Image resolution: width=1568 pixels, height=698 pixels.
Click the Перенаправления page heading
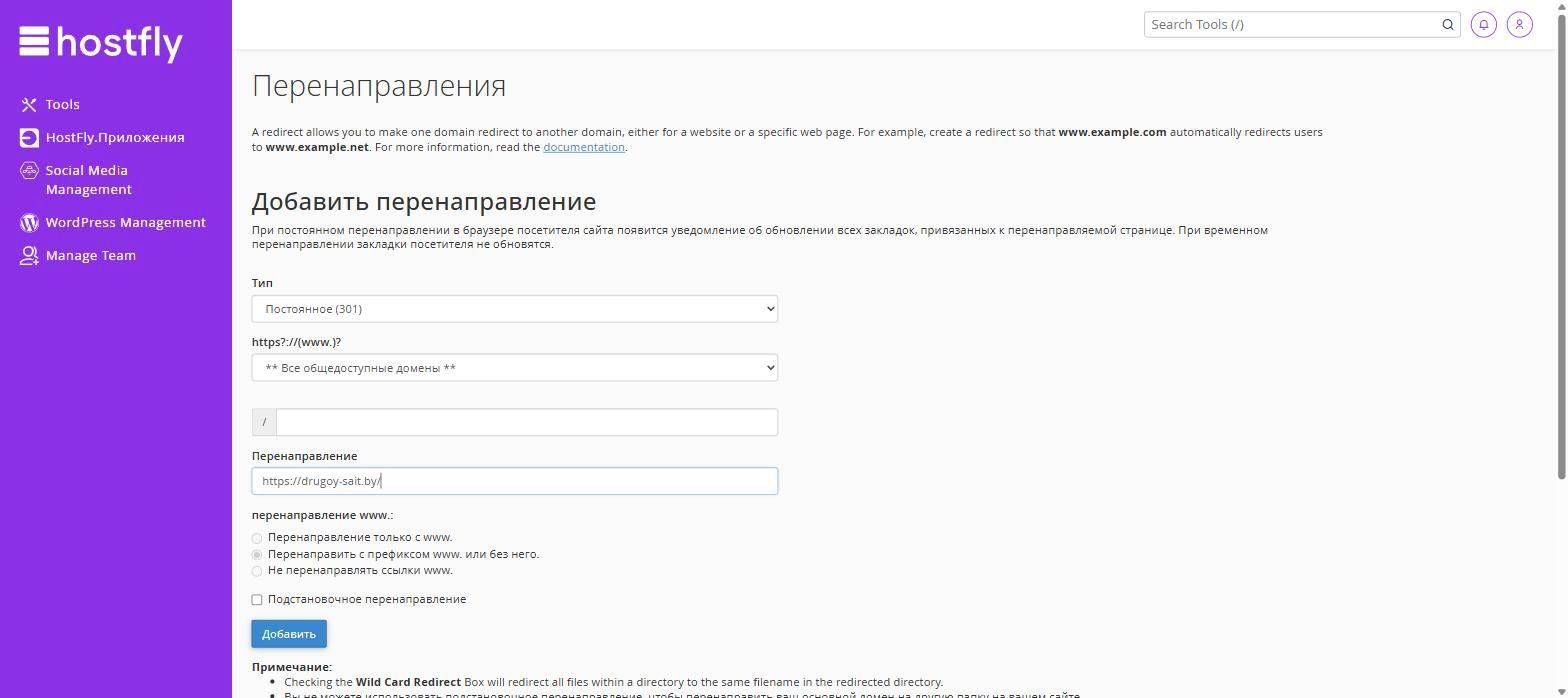pos(379,86)
